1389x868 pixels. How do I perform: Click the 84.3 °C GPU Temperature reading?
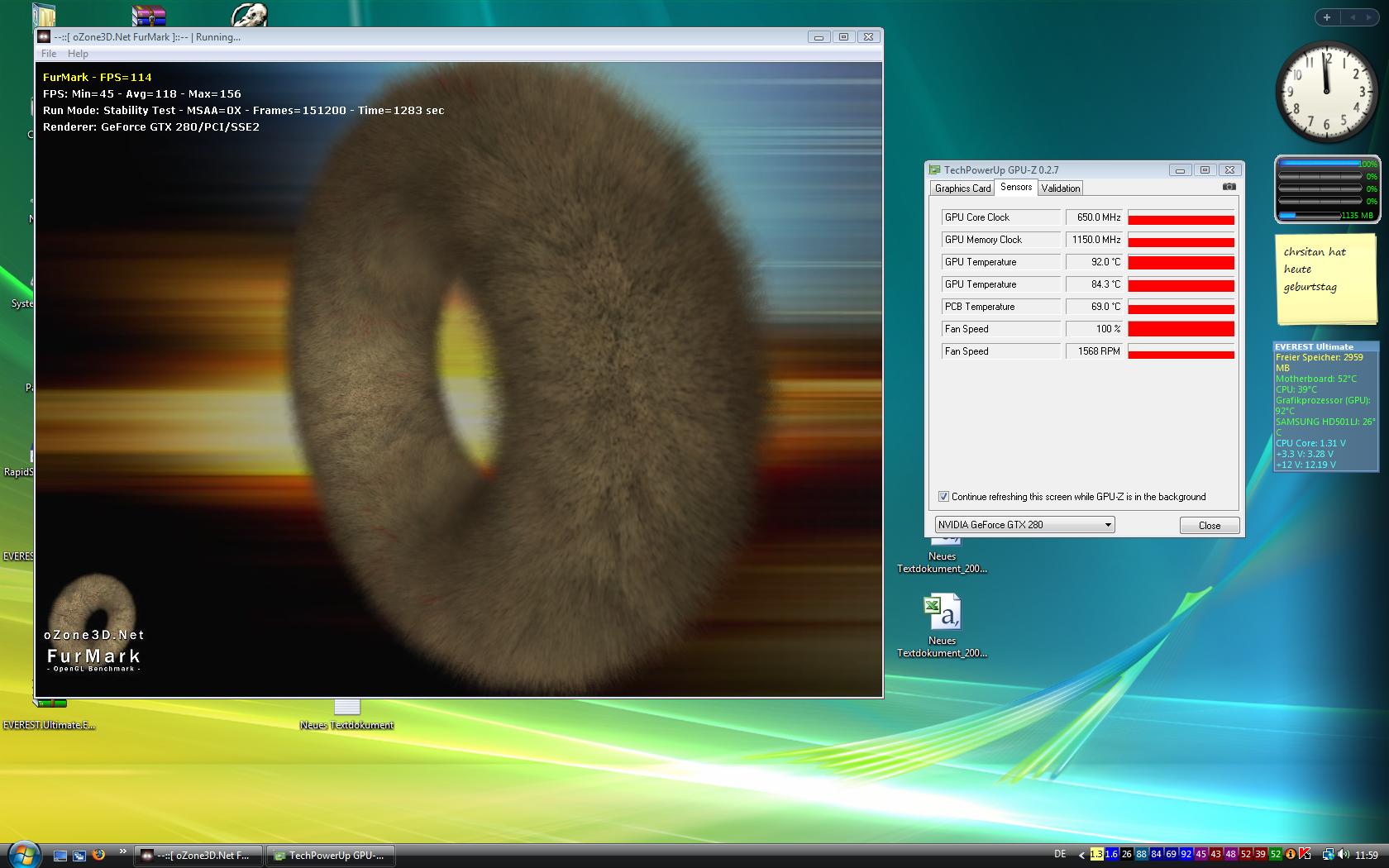point(1095,284)
